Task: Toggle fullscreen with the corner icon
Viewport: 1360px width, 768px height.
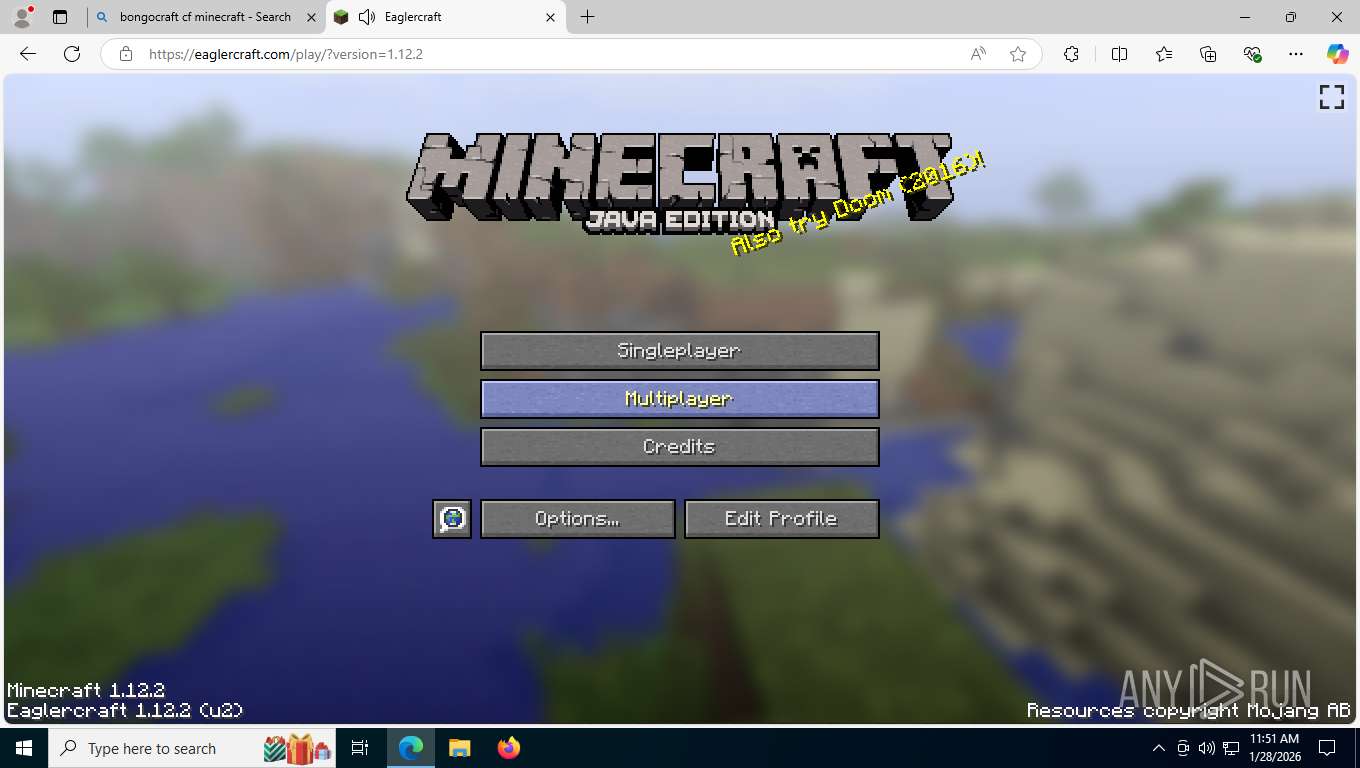Action: coord(1332,97)
